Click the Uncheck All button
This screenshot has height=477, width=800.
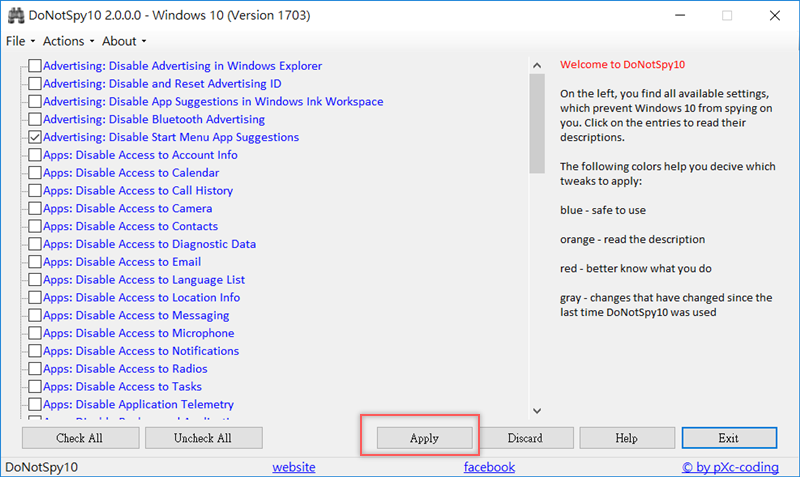tap(204, 438)
